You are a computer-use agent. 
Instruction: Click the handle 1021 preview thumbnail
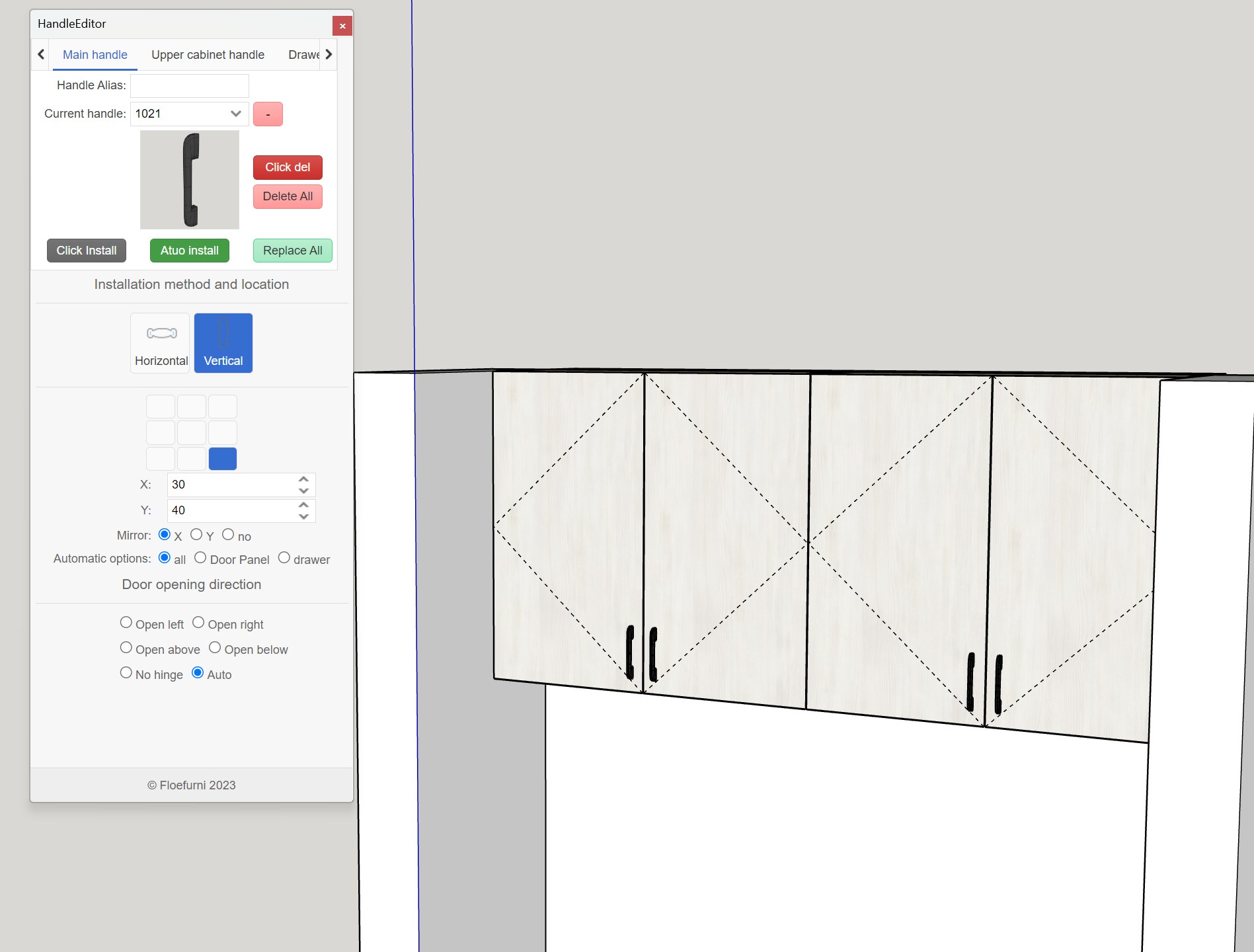190,179
